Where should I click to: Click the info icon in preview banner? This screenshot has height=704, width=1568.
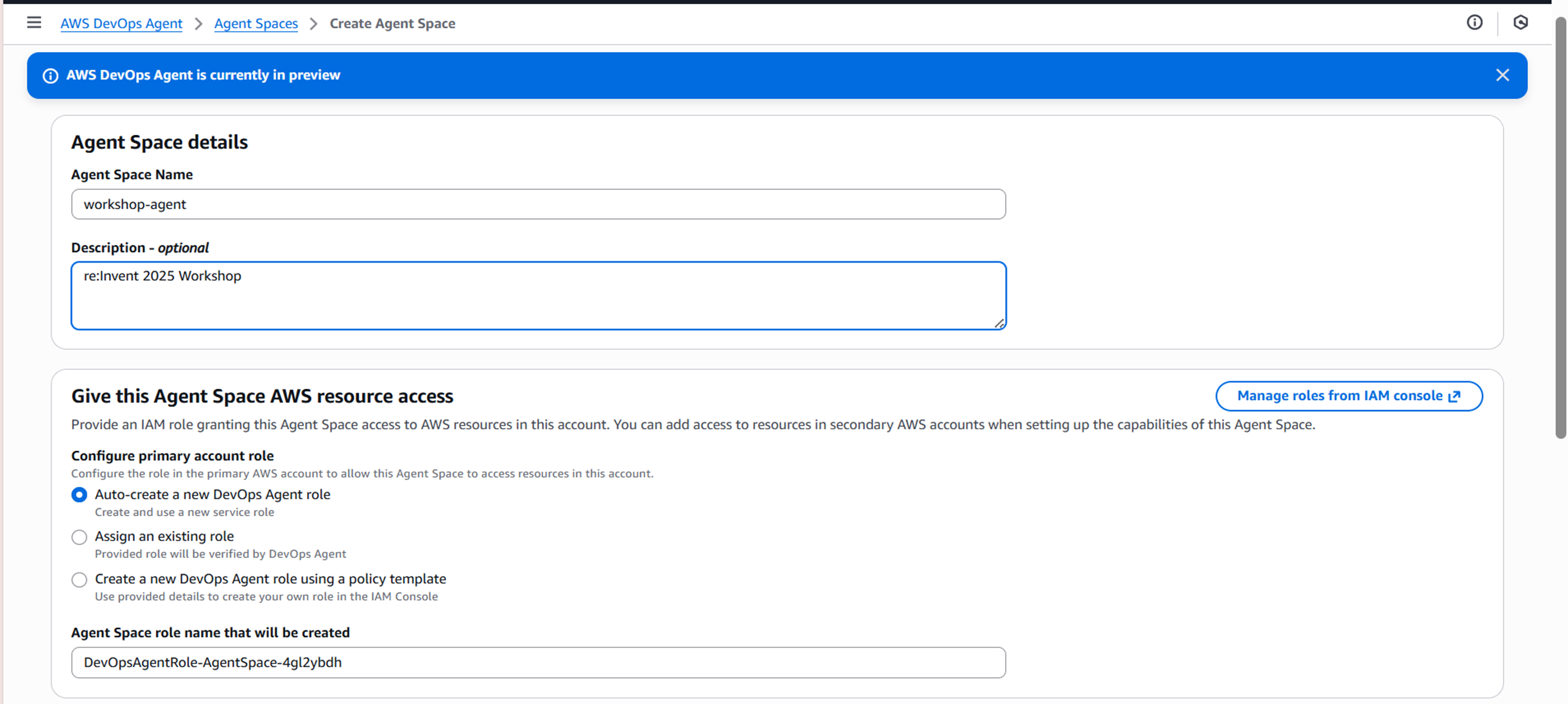coord(50,76)
